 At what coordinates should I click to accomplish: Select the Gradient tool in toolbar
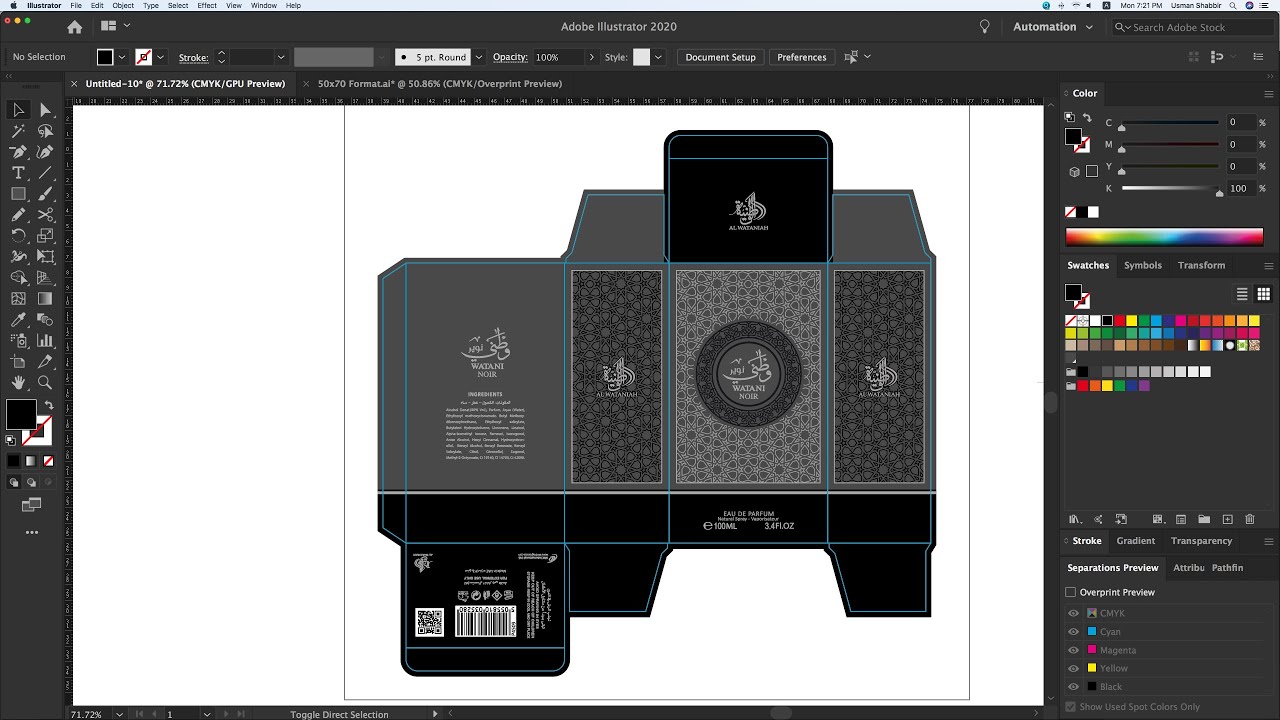click(45, 299)
